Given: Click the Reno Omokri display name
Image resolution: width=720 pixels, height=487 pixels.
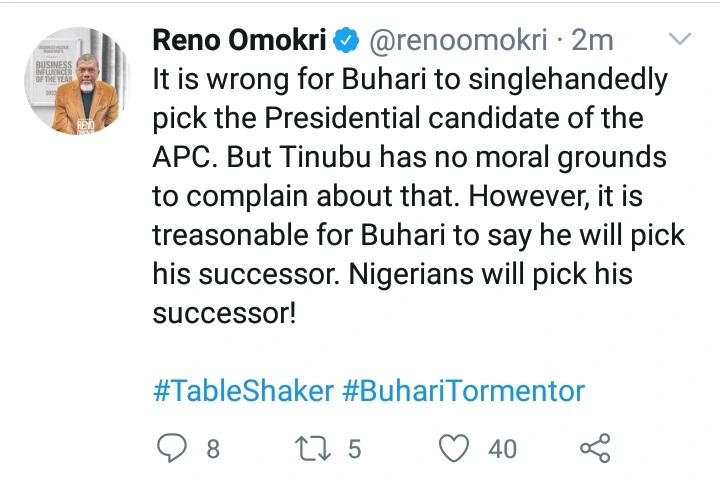Looking at the screenshot, I should [x=239, y=41].
